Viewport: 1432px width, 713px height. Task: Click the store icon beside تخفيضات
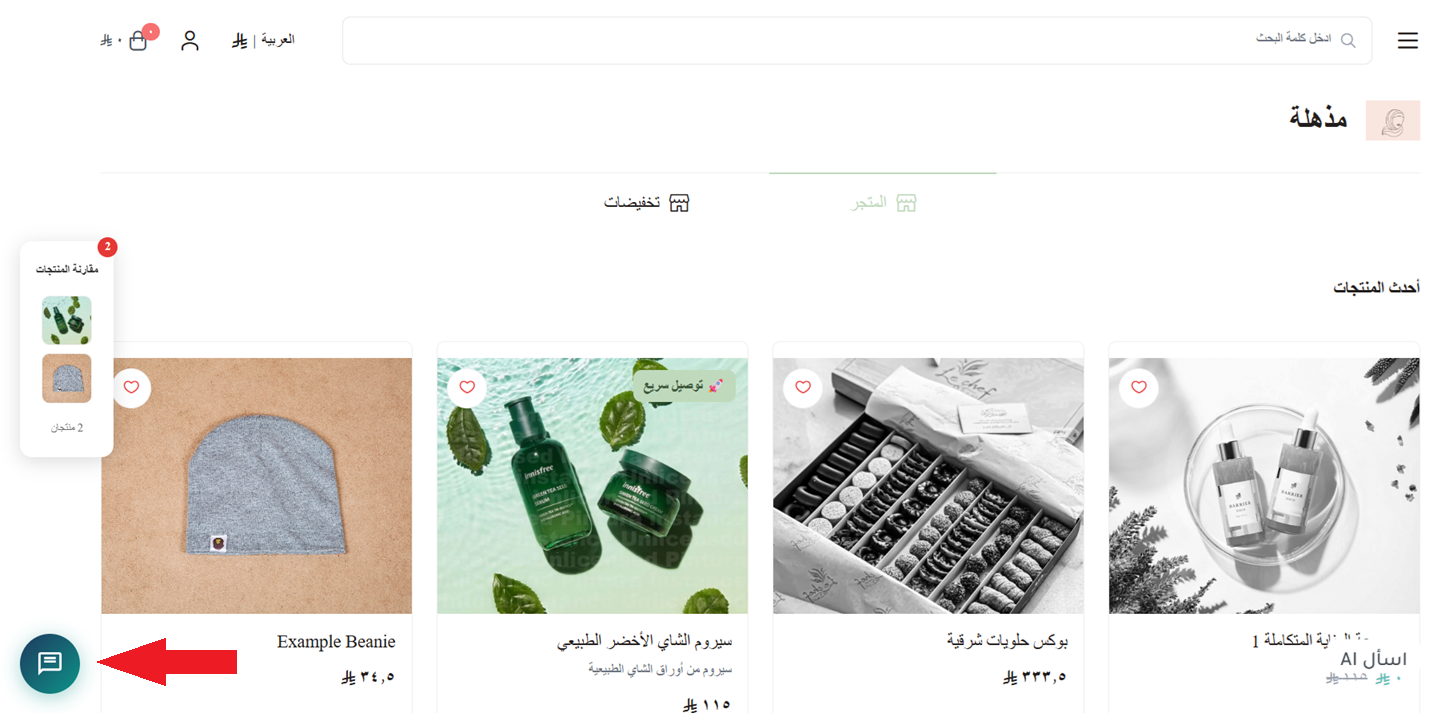tap(679, 203)
